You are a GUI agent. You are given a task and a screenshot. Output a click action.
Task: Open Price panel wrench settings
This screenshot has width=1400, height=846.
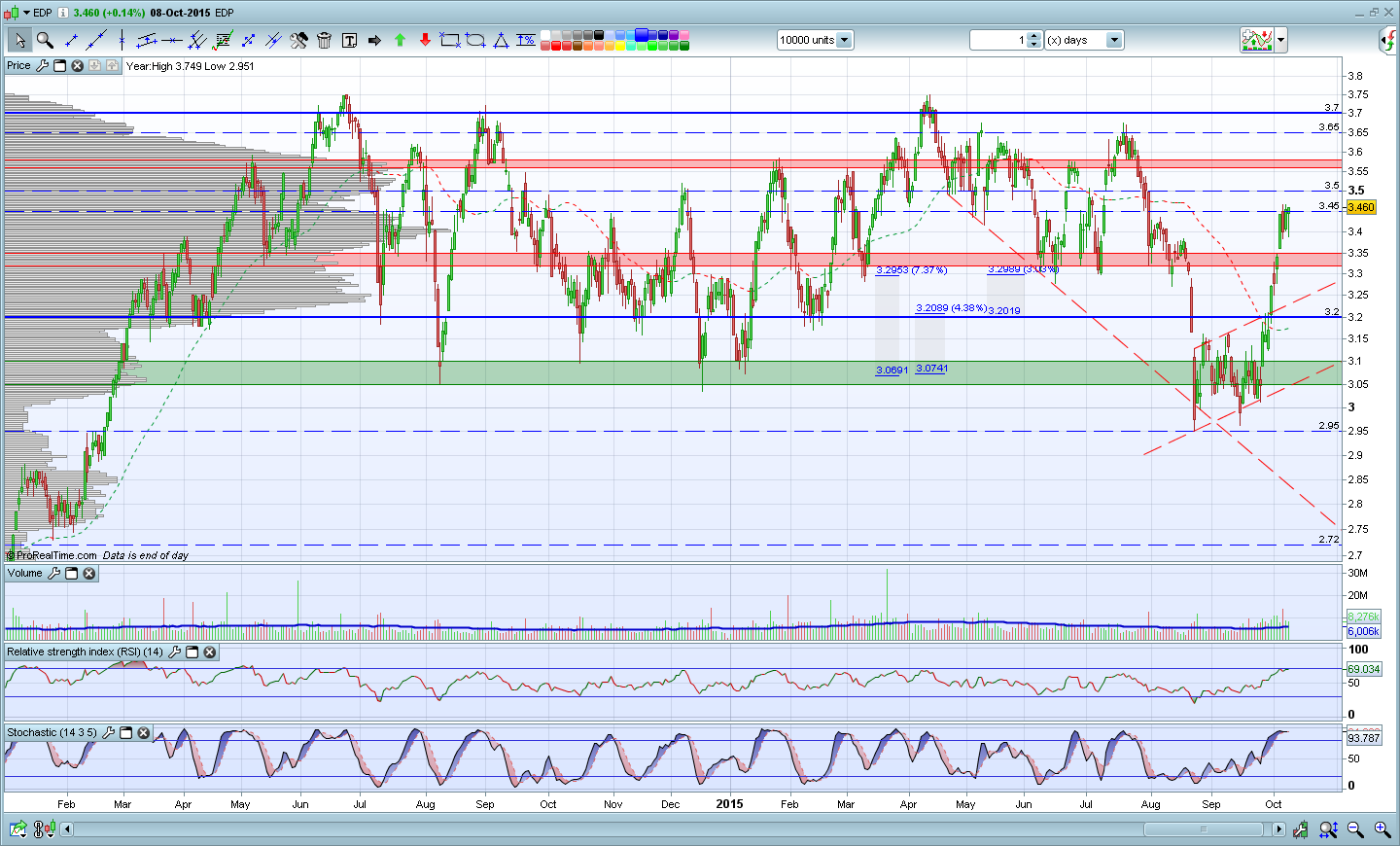point(42,66)
